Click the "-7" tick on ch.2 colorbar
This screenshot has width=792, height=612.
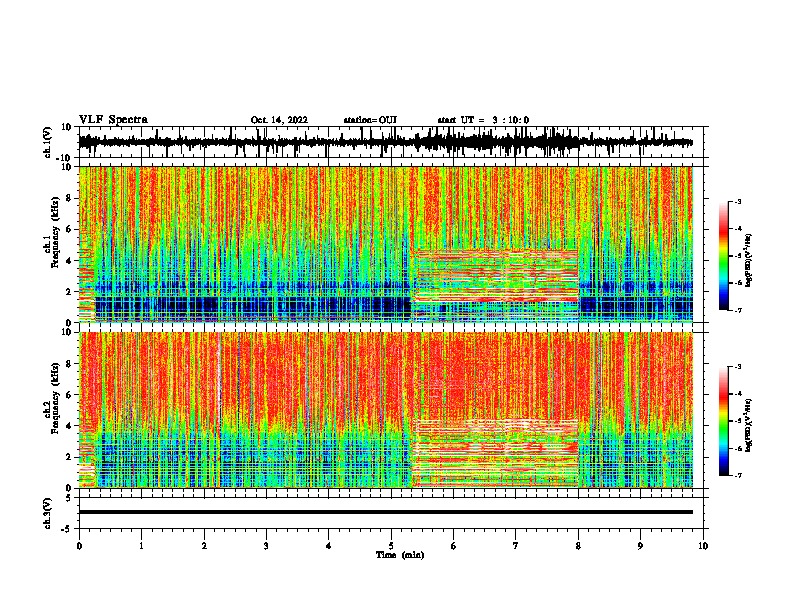coord(738,475)
